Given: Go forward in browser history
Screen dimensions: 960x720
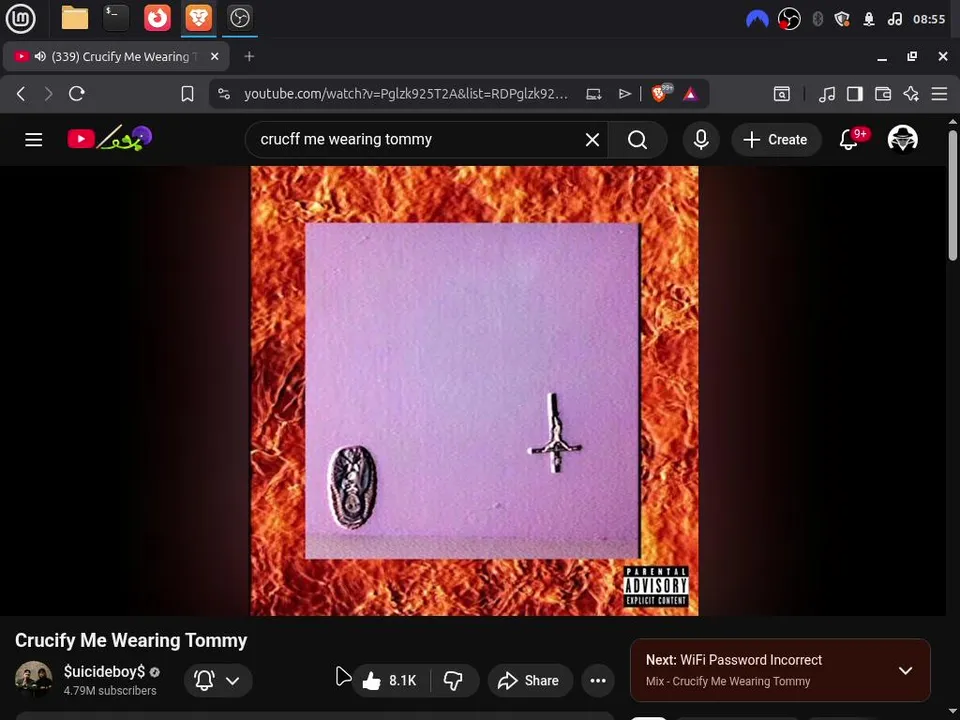Looking at the screenshot, I should (x=48, y=94).
